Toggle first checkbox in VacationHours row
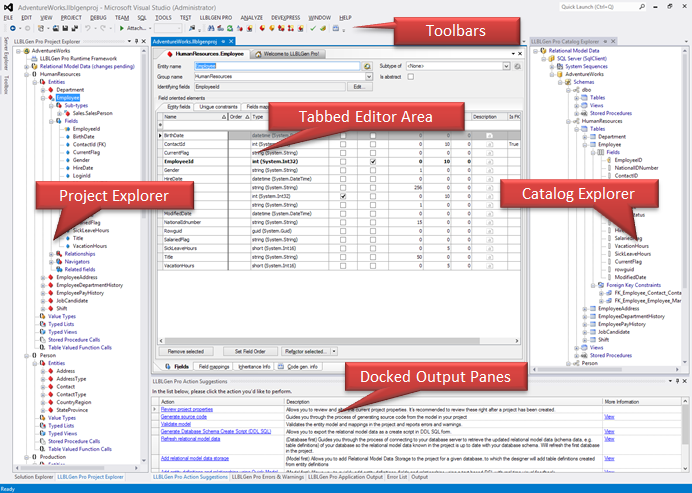Image resolution: width=692 pixels, height=493 pixels. (x=343, y=266)
